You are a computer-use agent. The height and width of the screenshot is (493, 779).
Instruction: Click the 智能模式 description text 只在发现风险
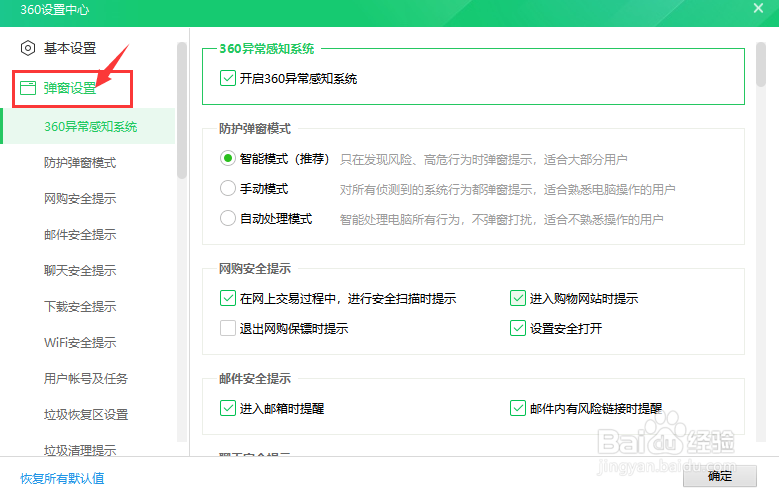tap(483, 160)
